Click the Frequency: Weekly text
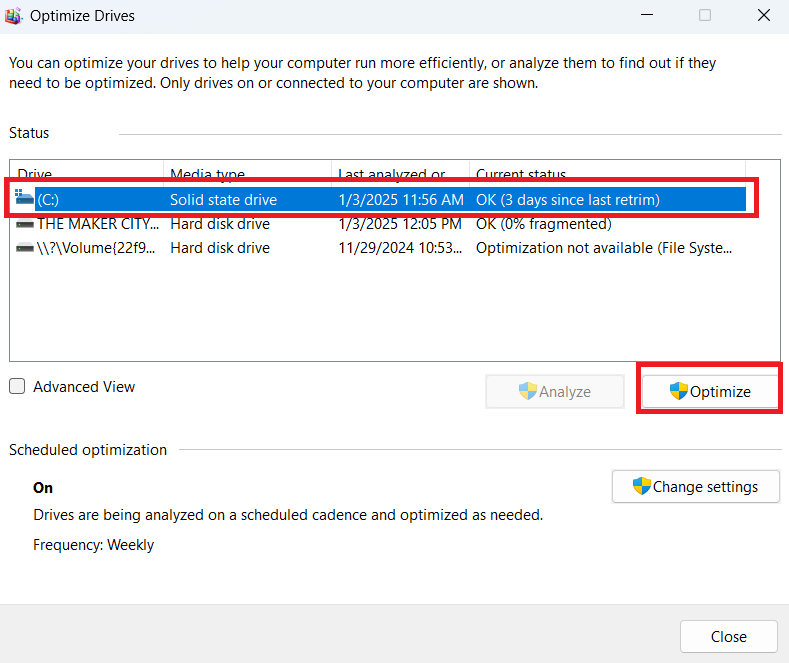 [94, 545]
